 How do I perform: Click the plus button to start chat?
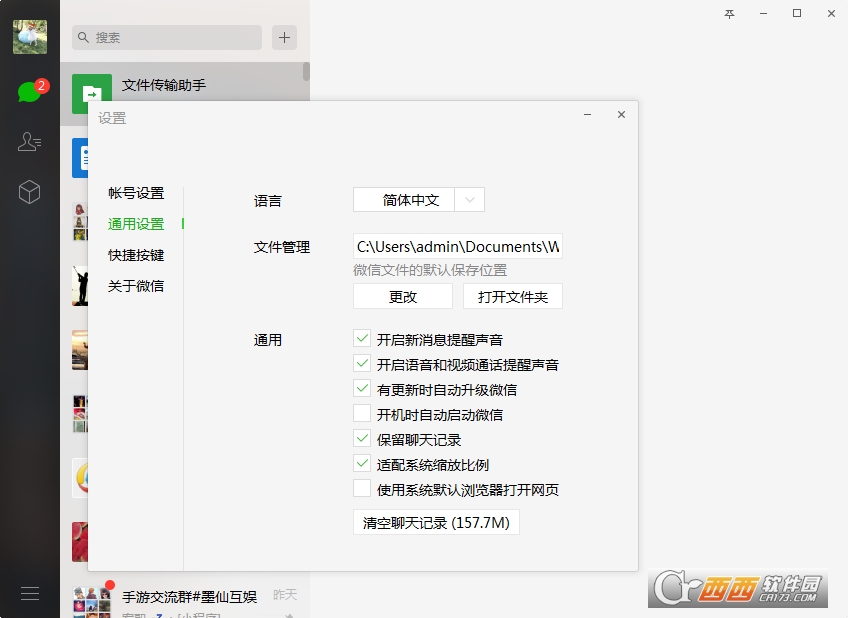click(x=284, y=37)
